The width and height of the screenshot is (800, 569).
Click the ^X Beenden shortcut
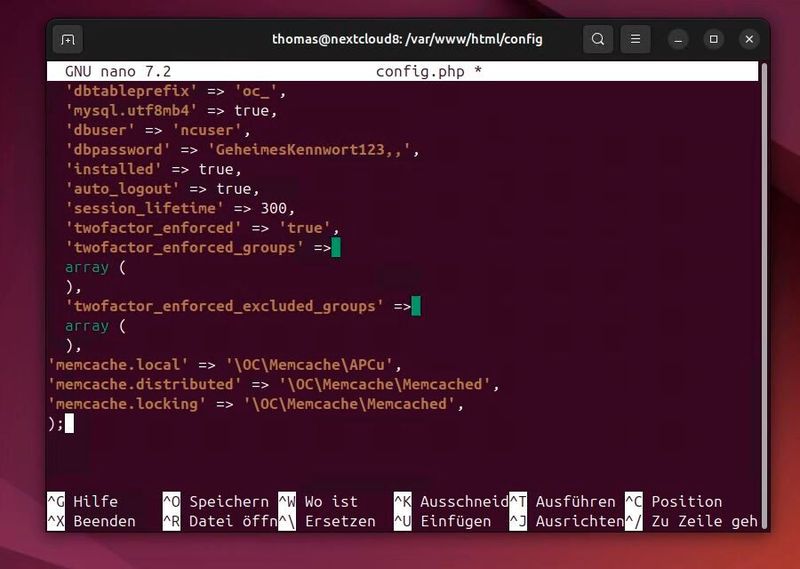(91, 522)
